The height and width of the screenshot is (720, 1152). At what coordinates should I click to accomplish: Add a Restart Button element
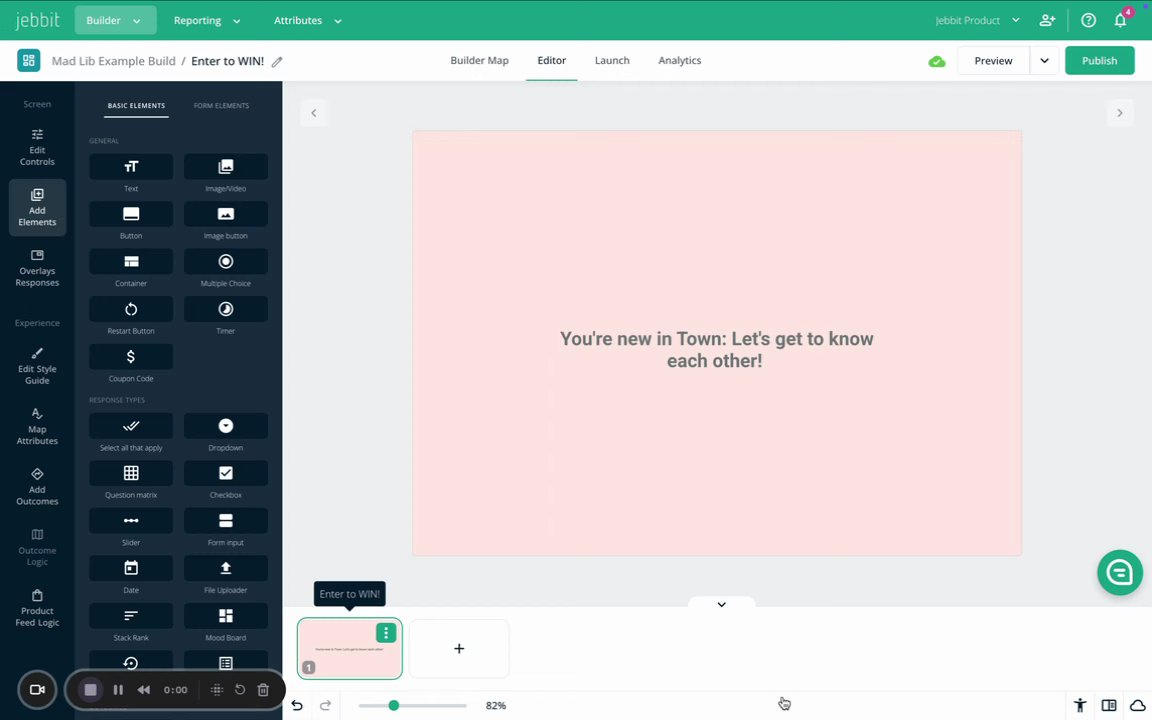[131, 309]
